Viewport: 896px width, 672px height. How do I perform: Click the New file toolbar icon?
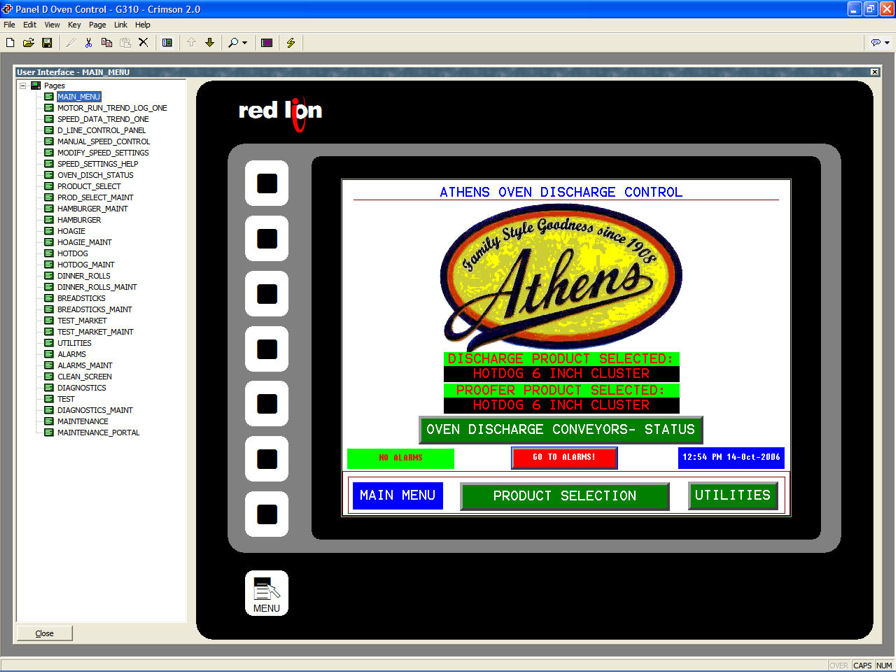tap(10, 43)
